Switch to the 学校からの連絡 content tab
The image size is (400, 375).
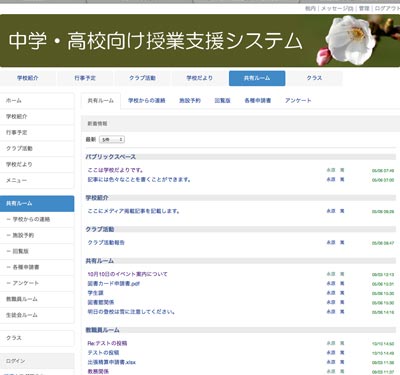point(147,100)
